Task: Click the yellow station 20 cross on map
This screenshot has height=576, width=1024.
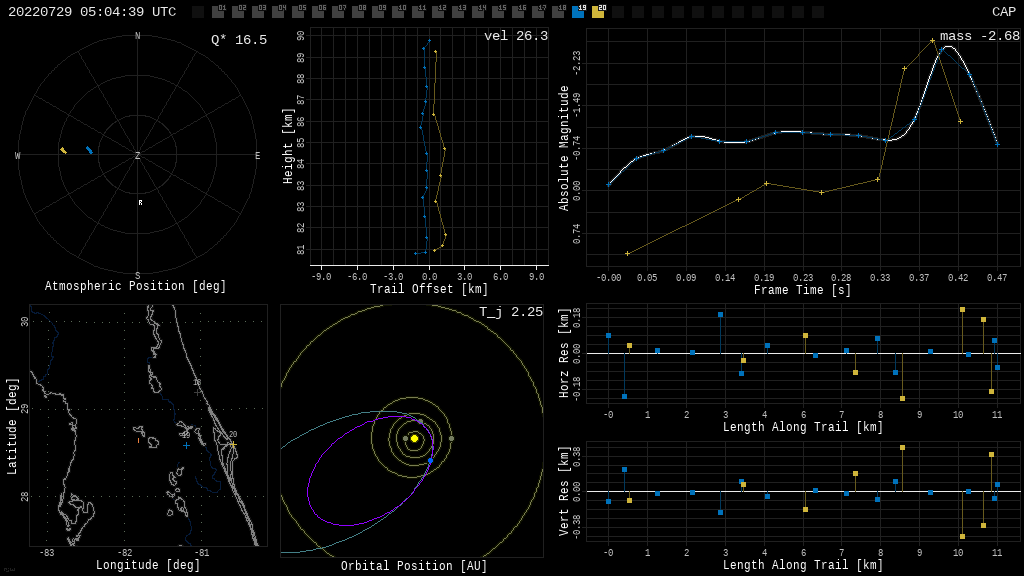Action: (233, 444)
